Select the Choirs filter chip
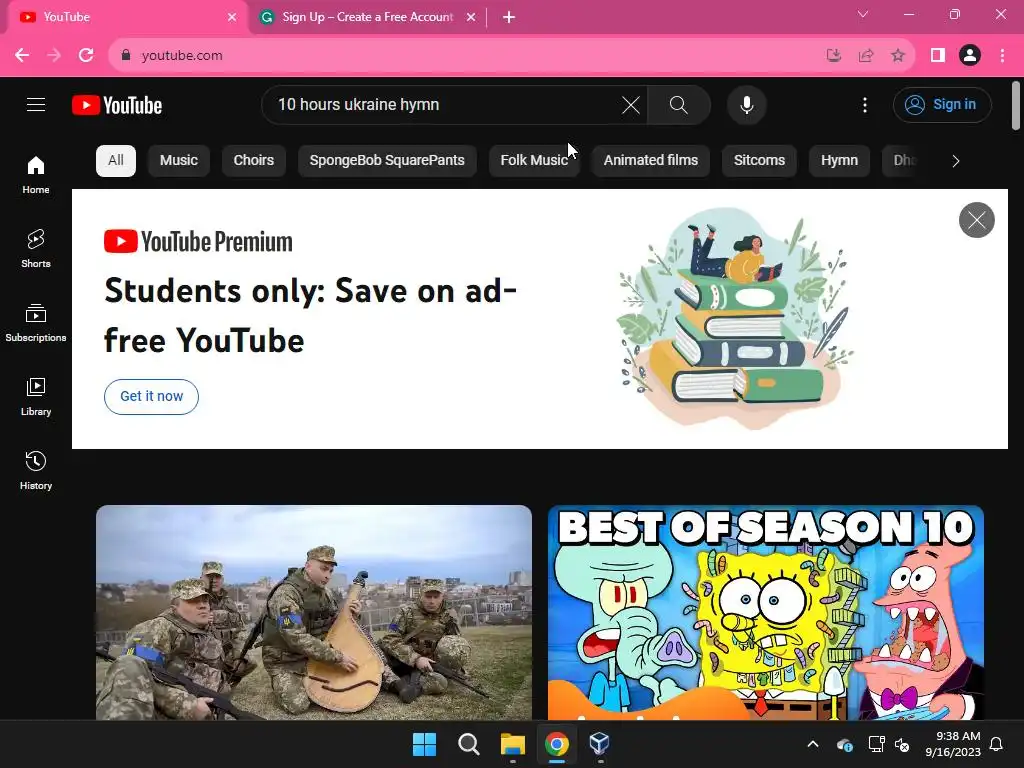Image resolution: width=1024 pixels, height=768 pixels. (x=253, y=161)
